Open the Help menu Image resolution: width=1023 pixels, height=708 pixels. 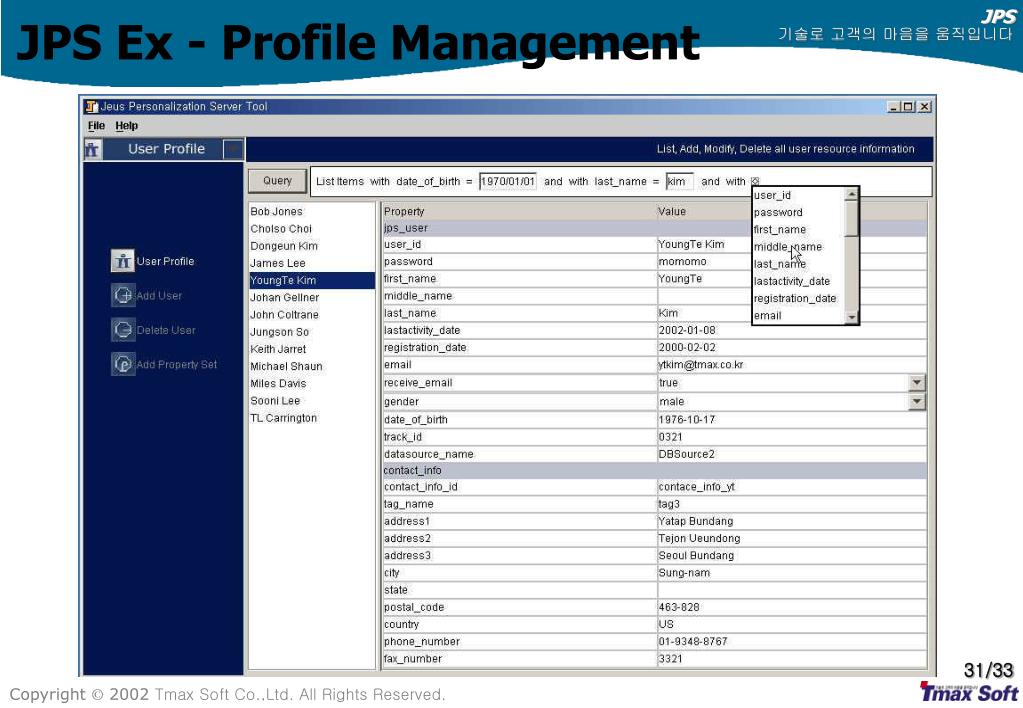pos(127,125)
